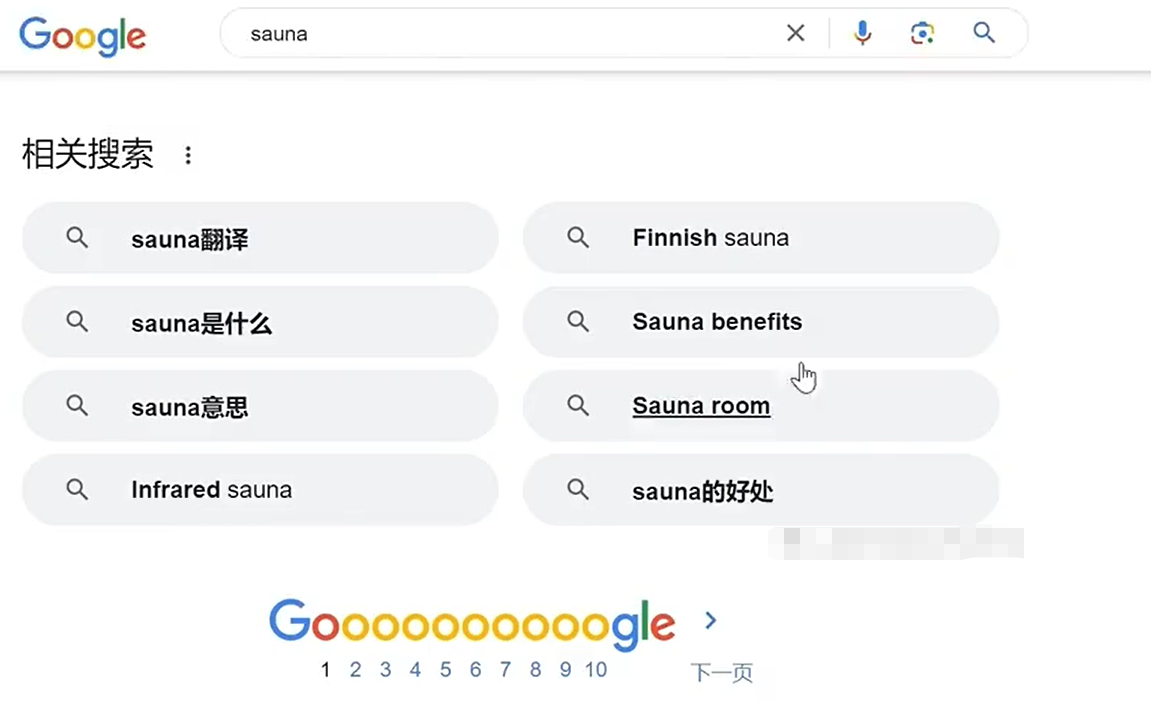Open results page 10

coord(596,670)
